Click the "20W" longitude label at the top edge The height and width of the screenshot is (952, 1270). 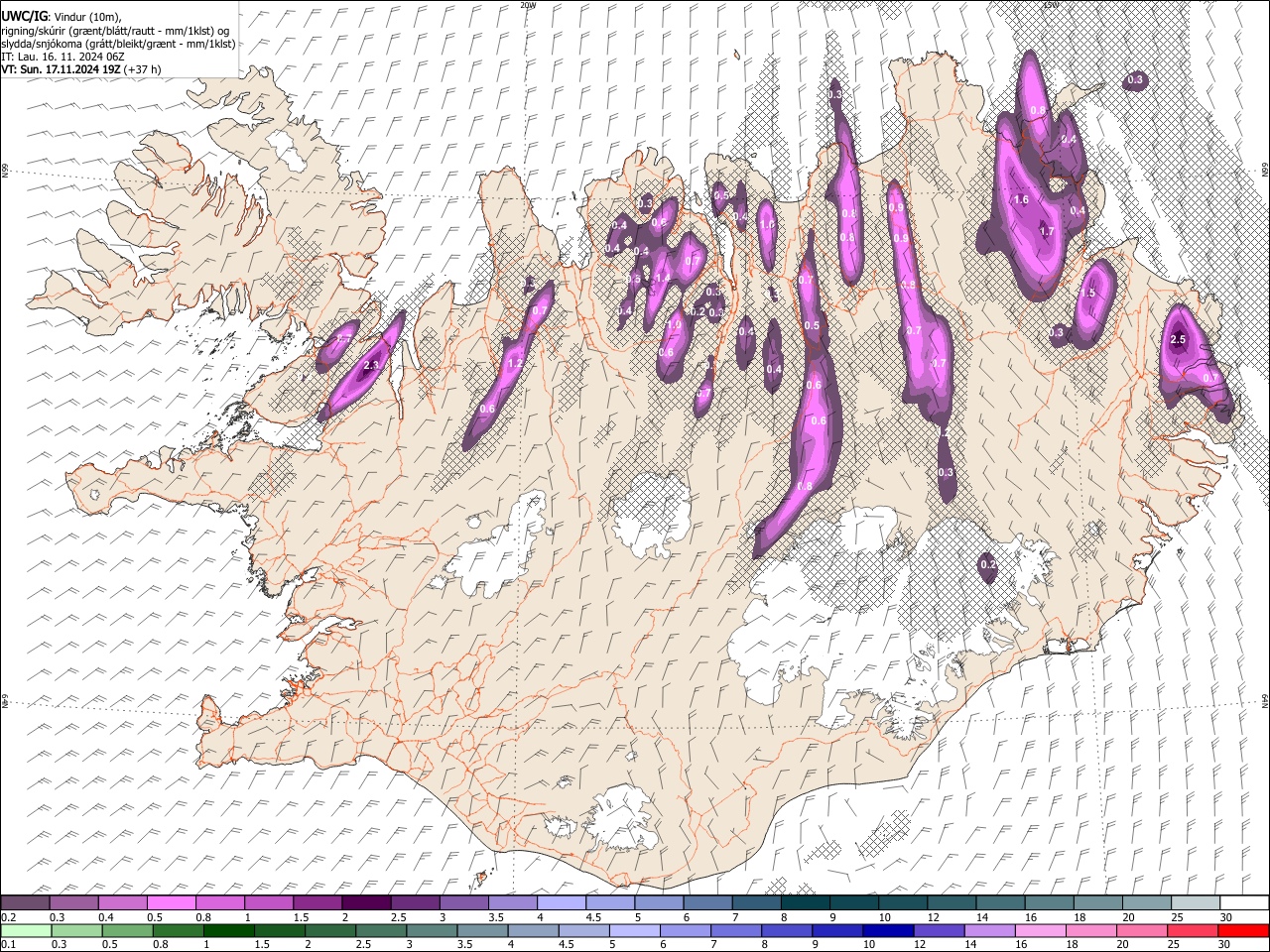click(527, 5)
